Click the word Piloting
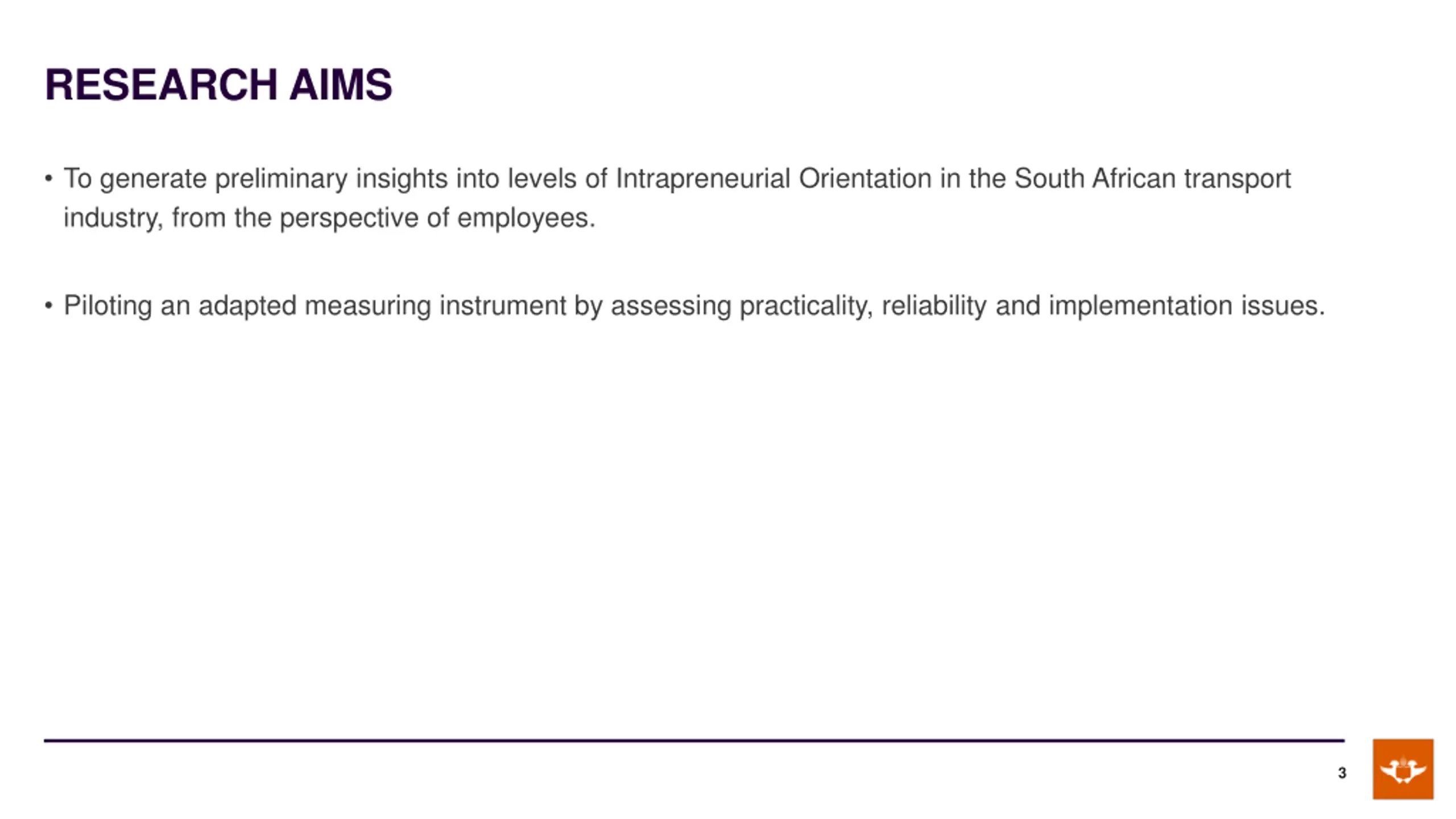The width and height of the screenshot is (1456, 819). [107, 307]
